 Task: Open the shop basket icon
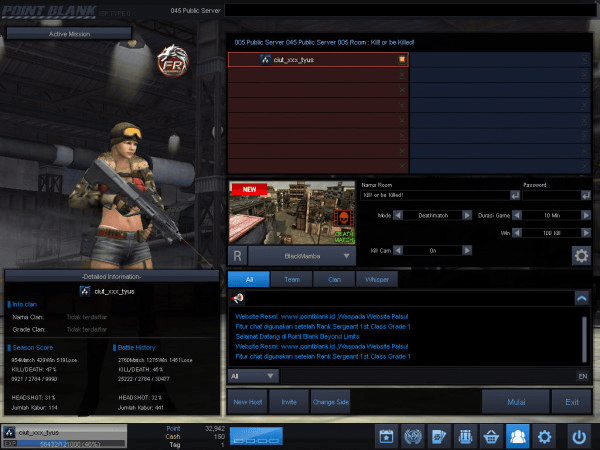[x=491, y=436]
